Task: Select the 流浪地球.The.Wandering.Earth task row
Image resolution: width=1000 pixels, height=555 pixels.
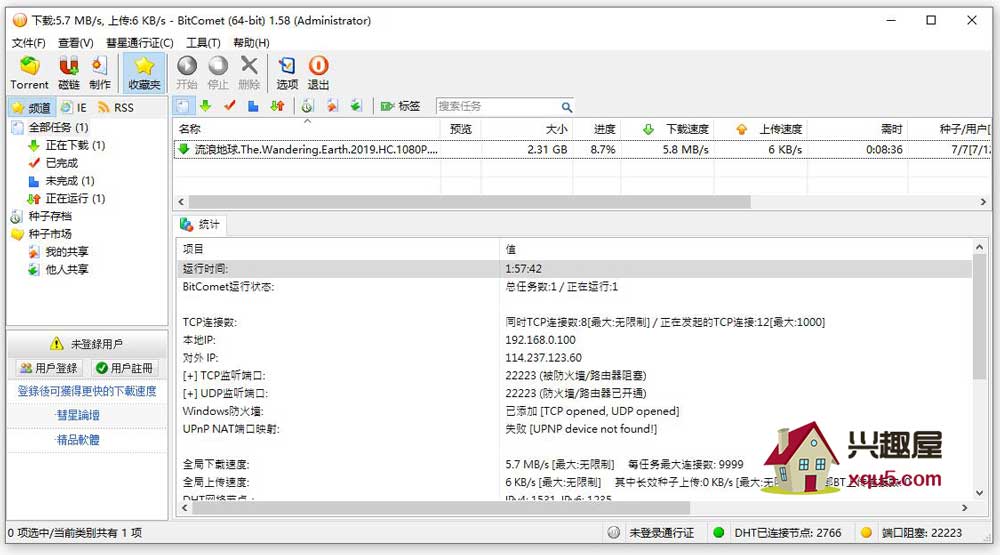Action: click(x=582, y=149)
